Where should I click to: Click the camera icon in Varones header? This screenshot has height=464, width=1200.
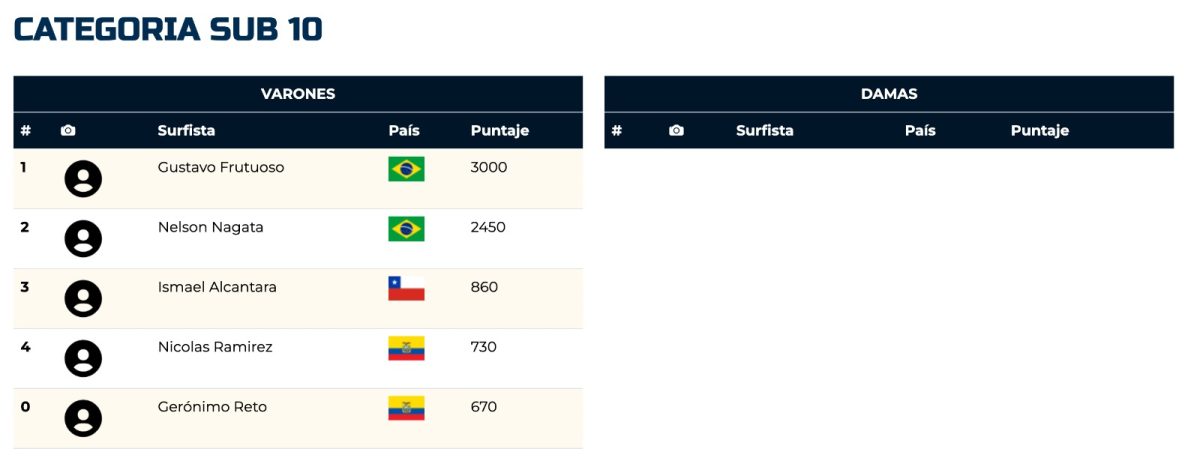pos(68,130)
